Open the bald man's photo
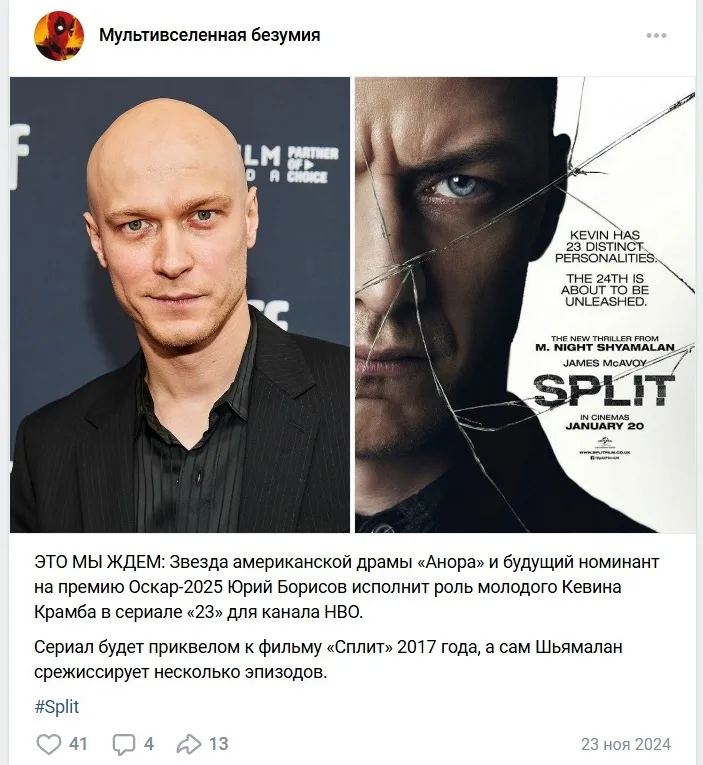Viewport: 703px width, 765px height. (180, 304)
